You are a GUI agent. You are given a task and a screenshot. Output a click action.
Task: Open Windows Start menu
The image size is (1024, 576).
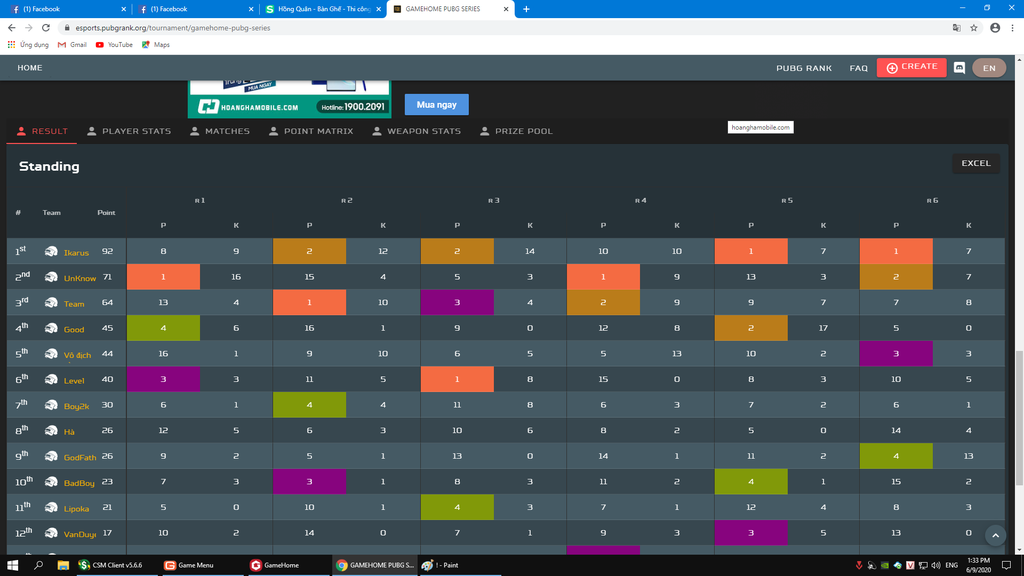[x=12, y=565]
